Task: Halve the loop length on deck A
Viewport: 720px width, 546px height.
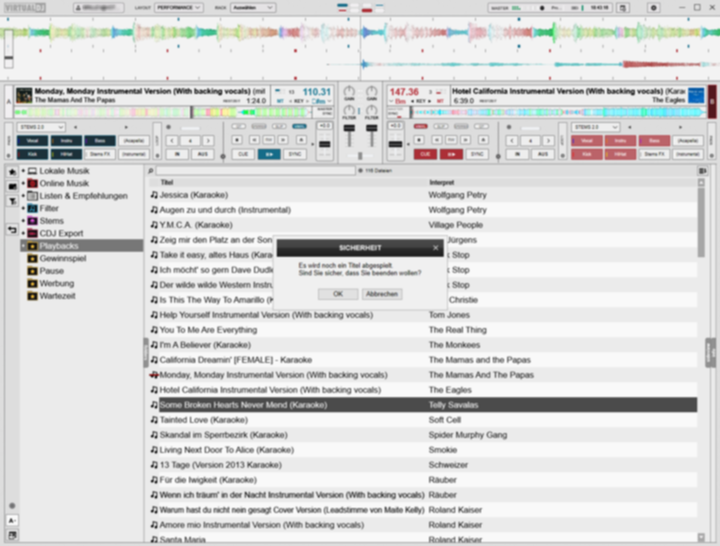Action: tap(172, 141)
